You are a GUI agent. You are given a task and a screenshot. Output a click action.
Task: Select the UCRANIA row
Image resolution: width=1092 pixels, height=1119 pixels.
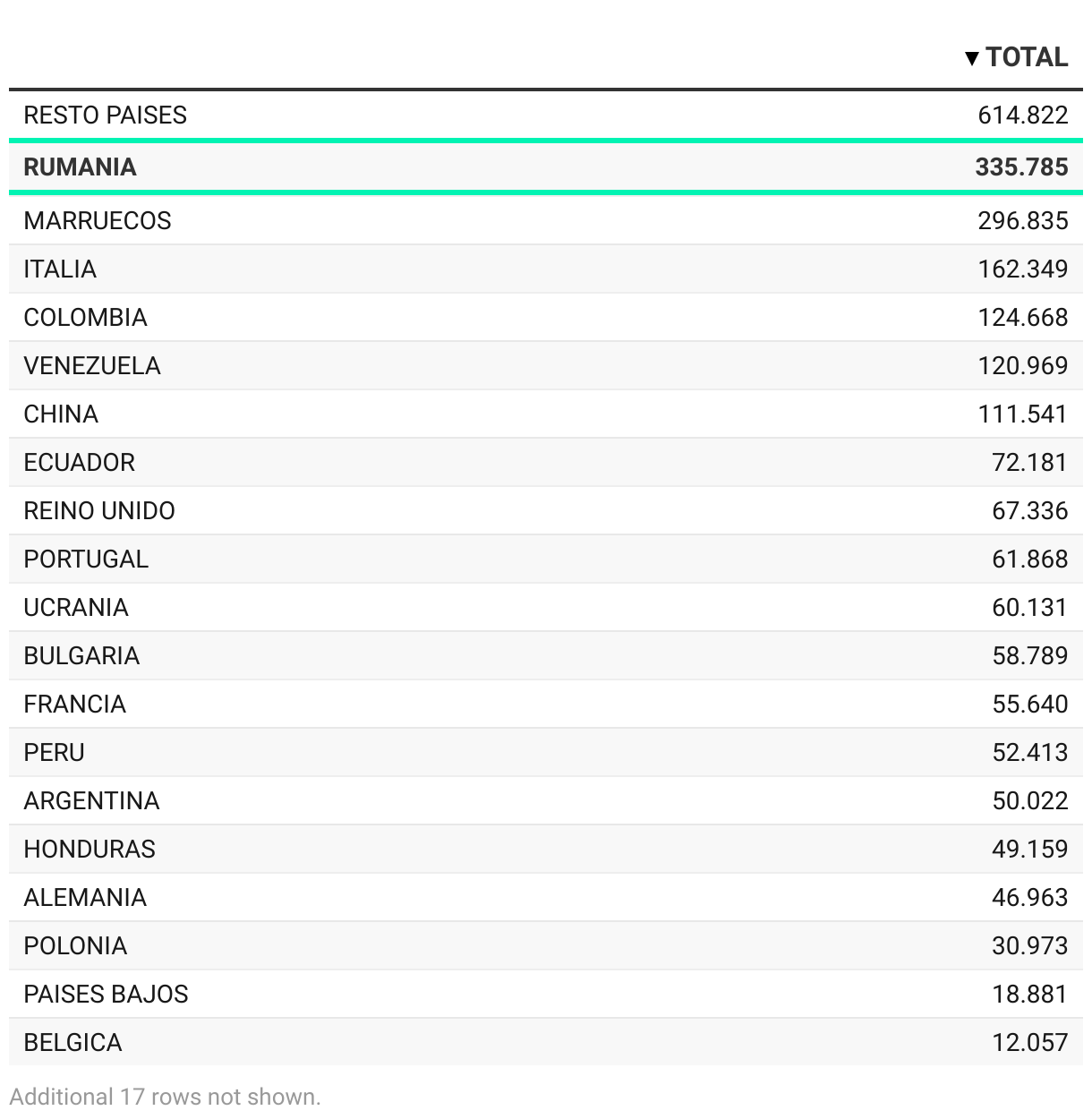pos(546,607)
